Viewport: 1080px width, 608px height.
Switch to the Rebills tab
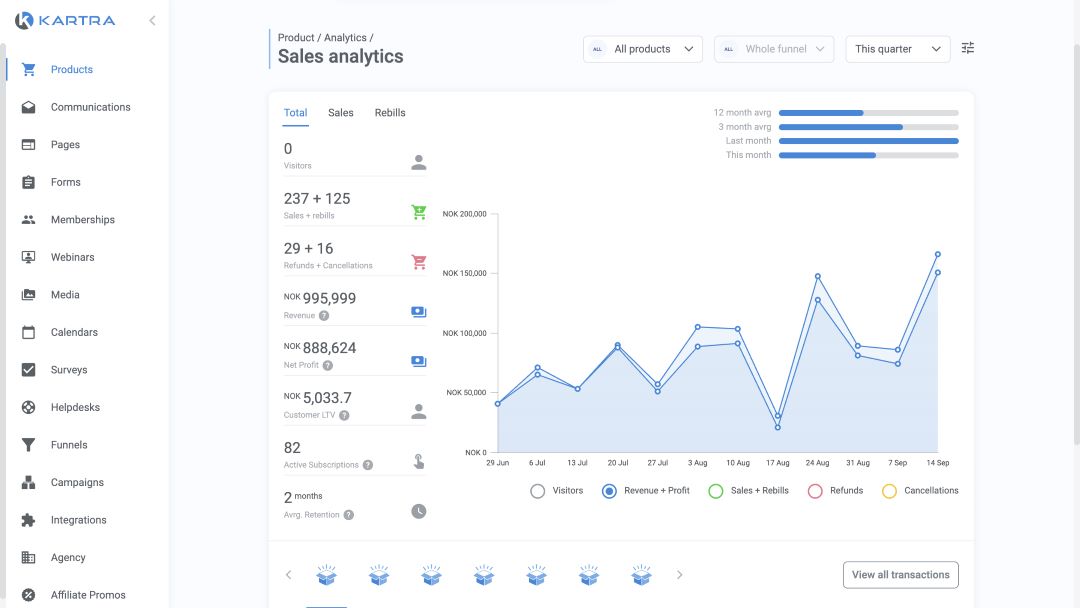tap(390, 113)
